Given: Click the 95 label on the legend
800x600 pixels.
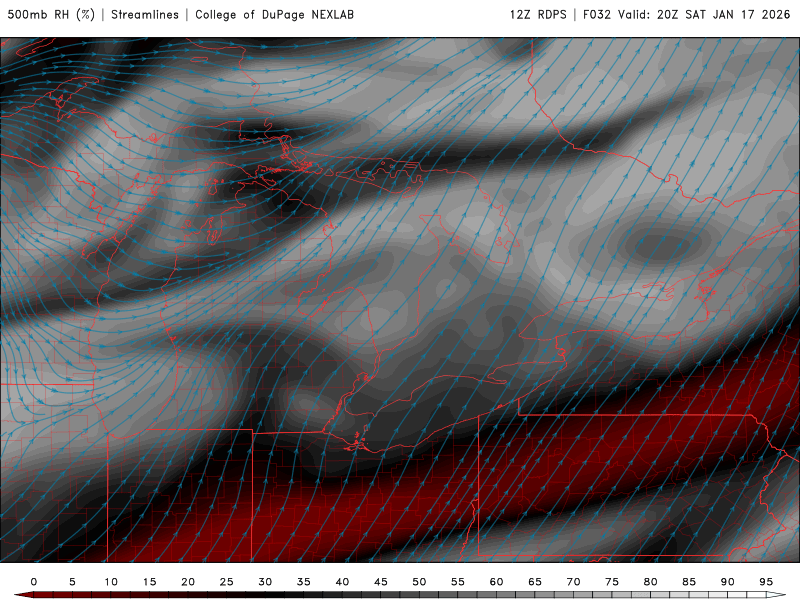Looking at the screenshot, I should pyautogui.click(x=766, y=582).
